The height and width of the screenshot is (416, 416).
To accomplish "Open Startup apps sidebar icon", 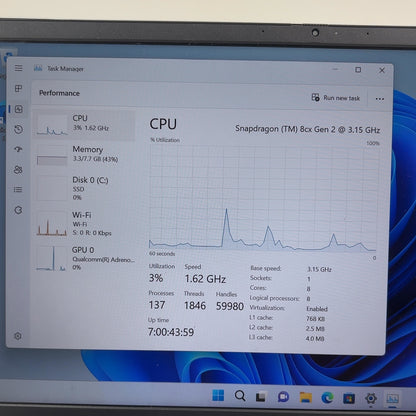I will point(19,149).
